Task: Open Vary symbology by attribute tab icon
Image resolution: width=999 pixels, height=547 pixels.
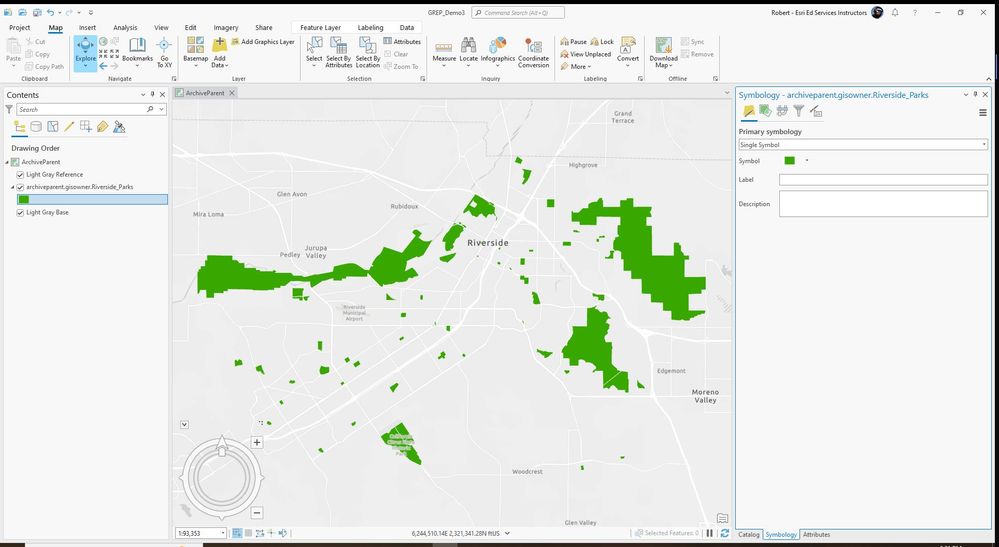Action: [x=765, y=111]
